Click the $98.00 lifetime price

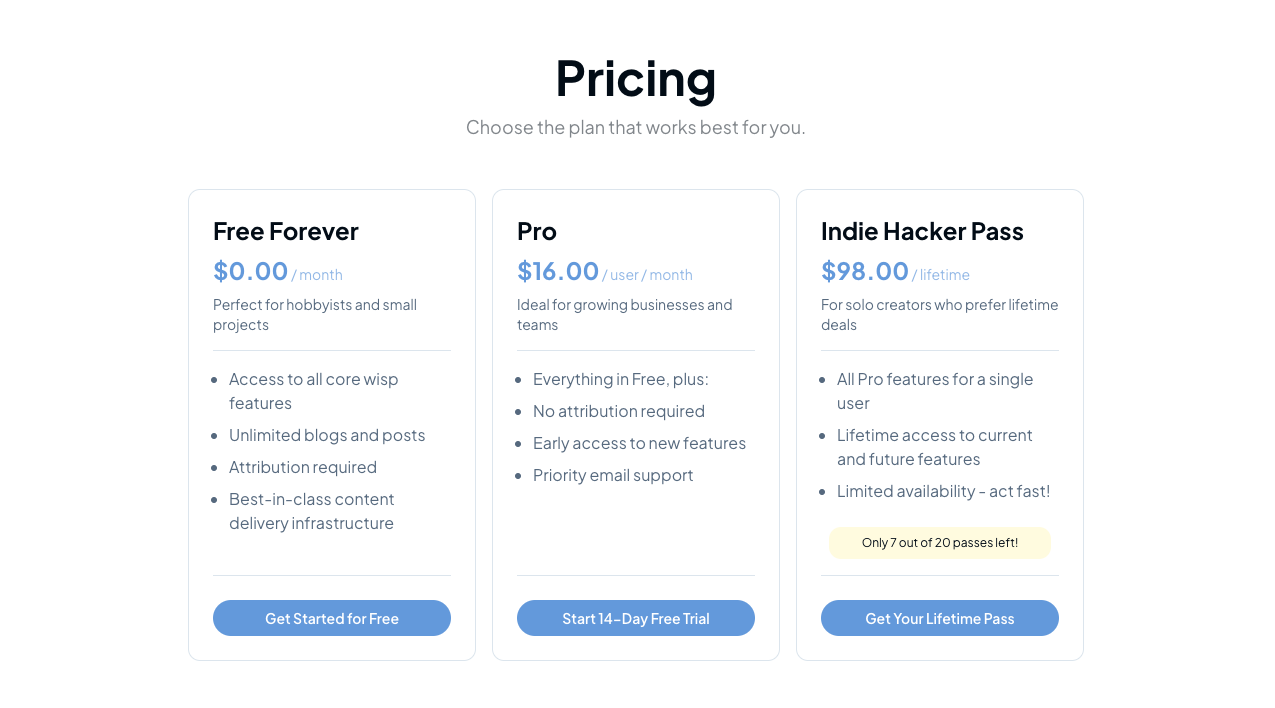coord(865,271)
